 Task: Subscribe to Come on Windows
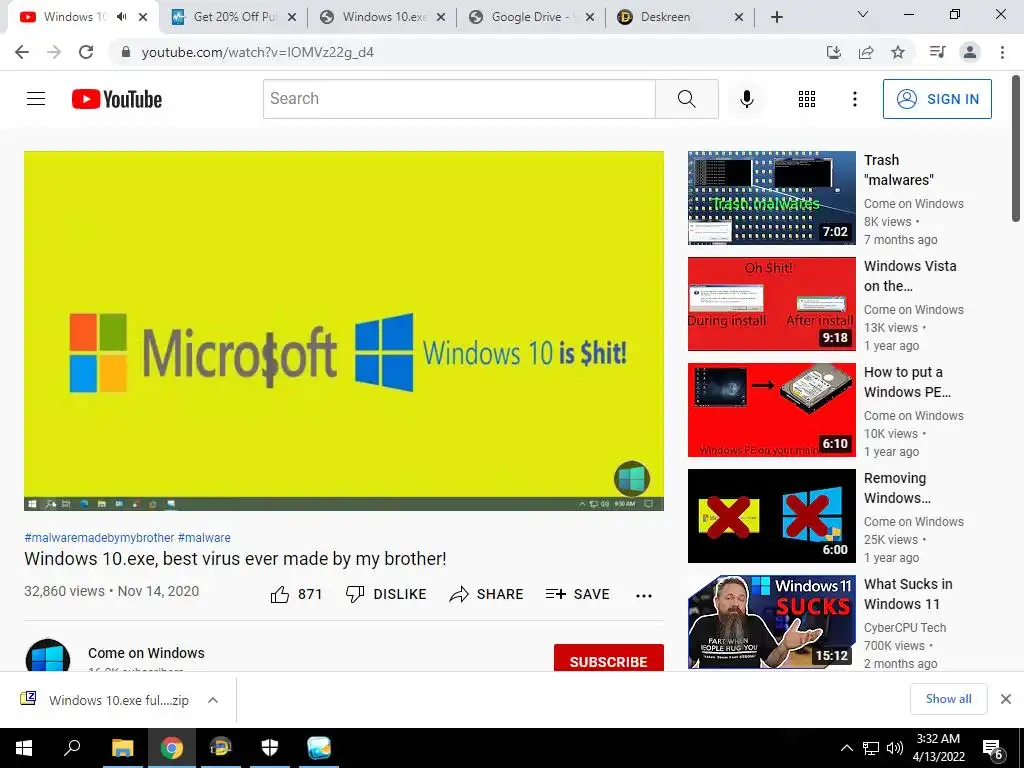609,658
